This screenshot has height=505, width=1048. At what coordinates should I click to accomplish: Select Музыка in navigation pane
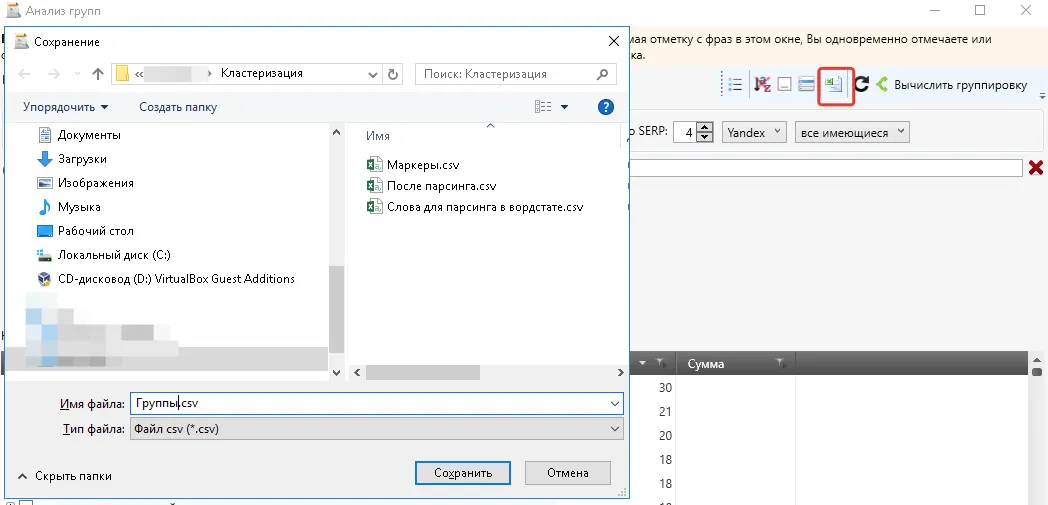[69, 207]
